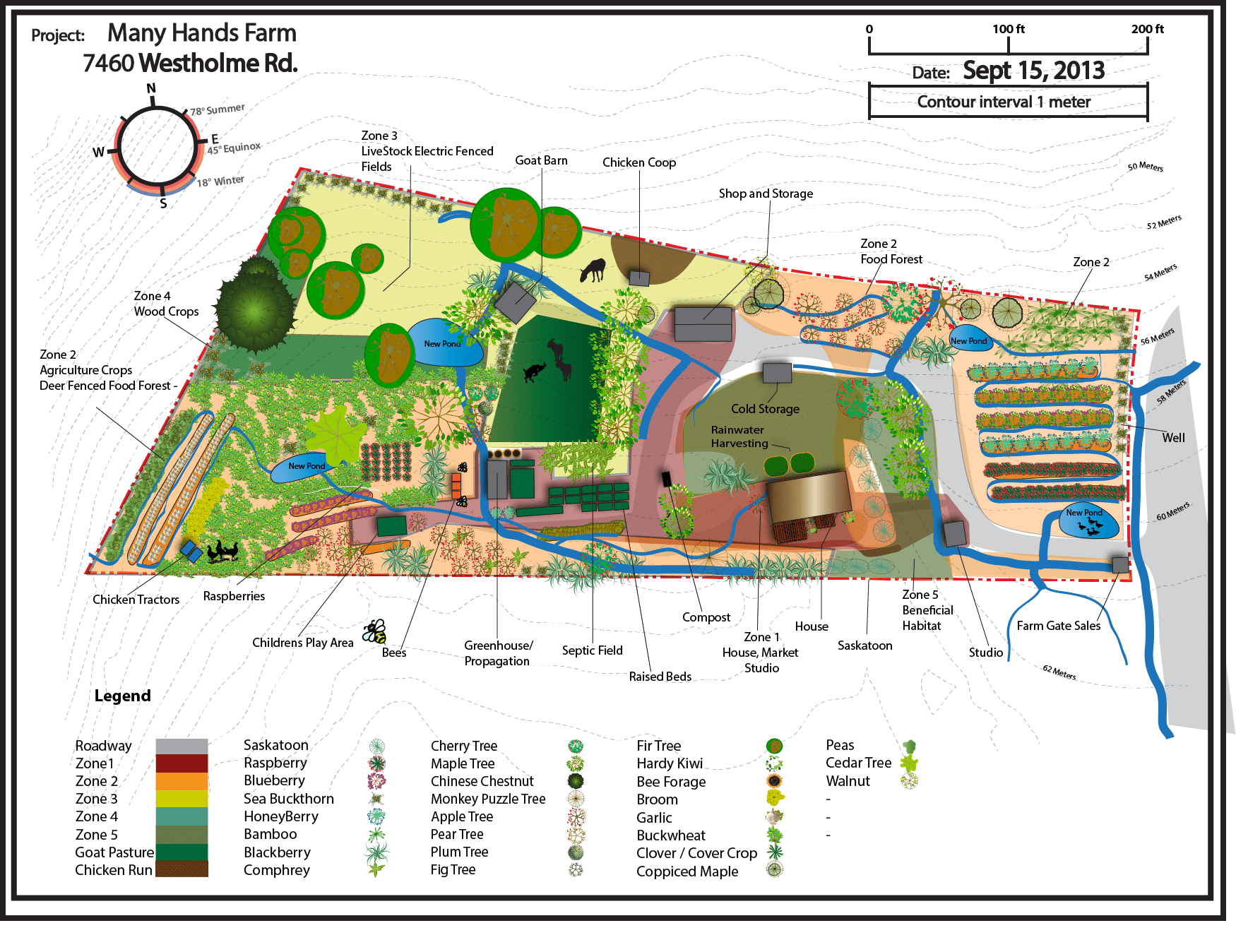Image resolution: width=1236 pixels, height=952 pixels.
Task: Click the Chinese Chestnut legend symbol
Action: point(576,781)
